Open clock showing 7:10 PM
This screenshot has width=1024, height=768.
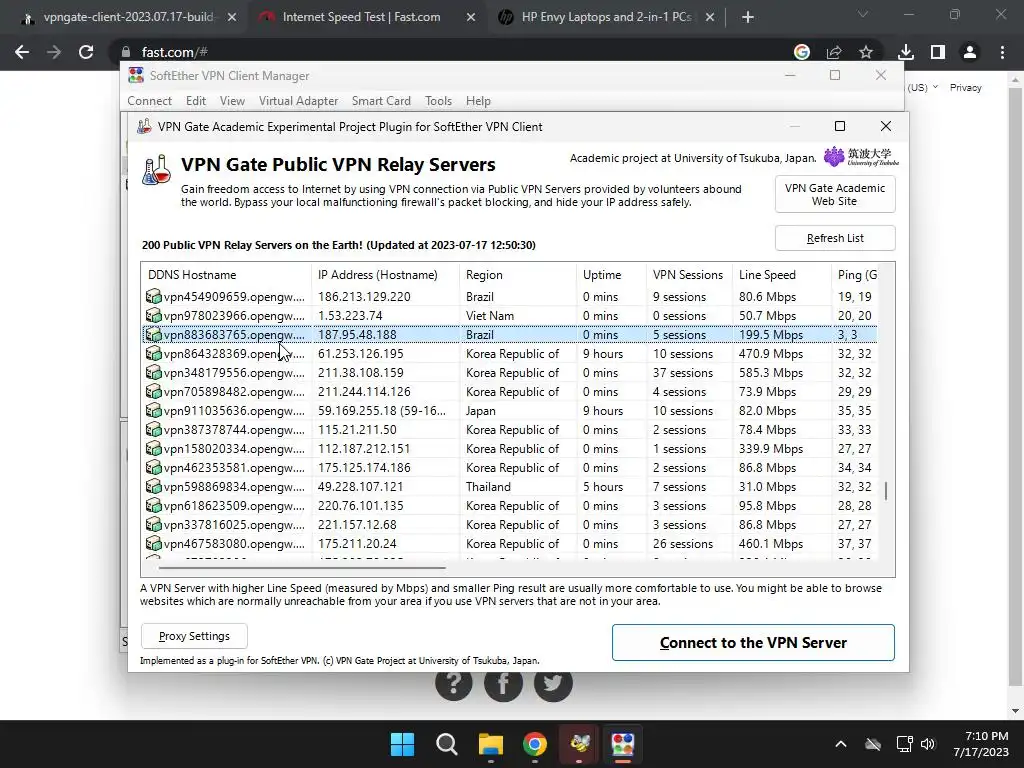(982, 744)
